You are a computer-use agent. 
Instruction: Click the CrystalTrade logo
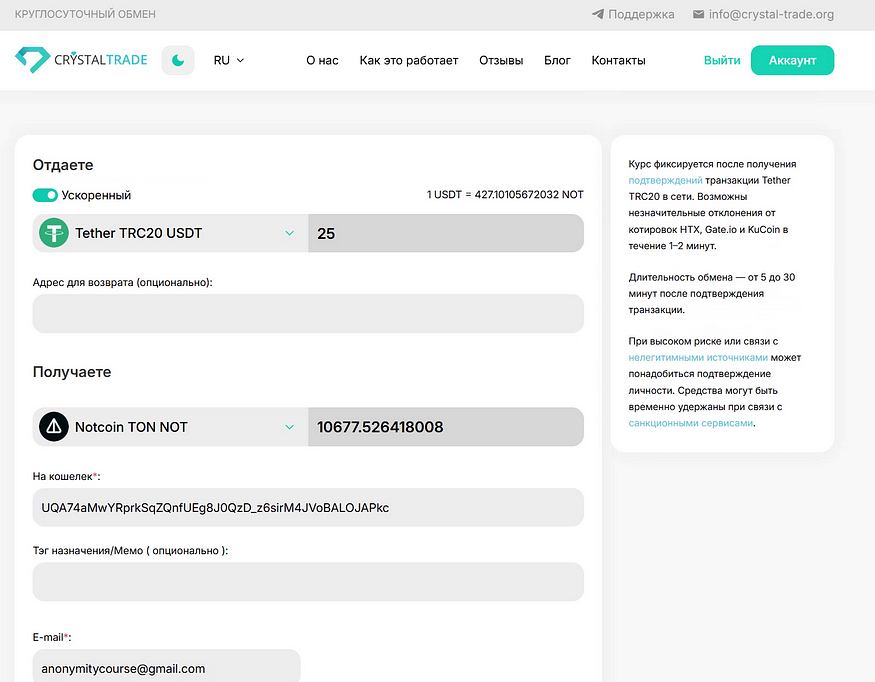(x=81, y=60)
